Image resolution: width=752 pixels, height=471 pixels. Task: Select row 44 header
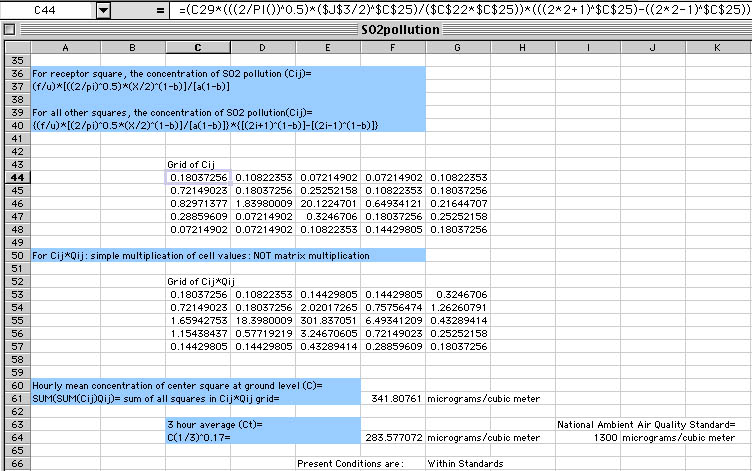tap(18, 177)
